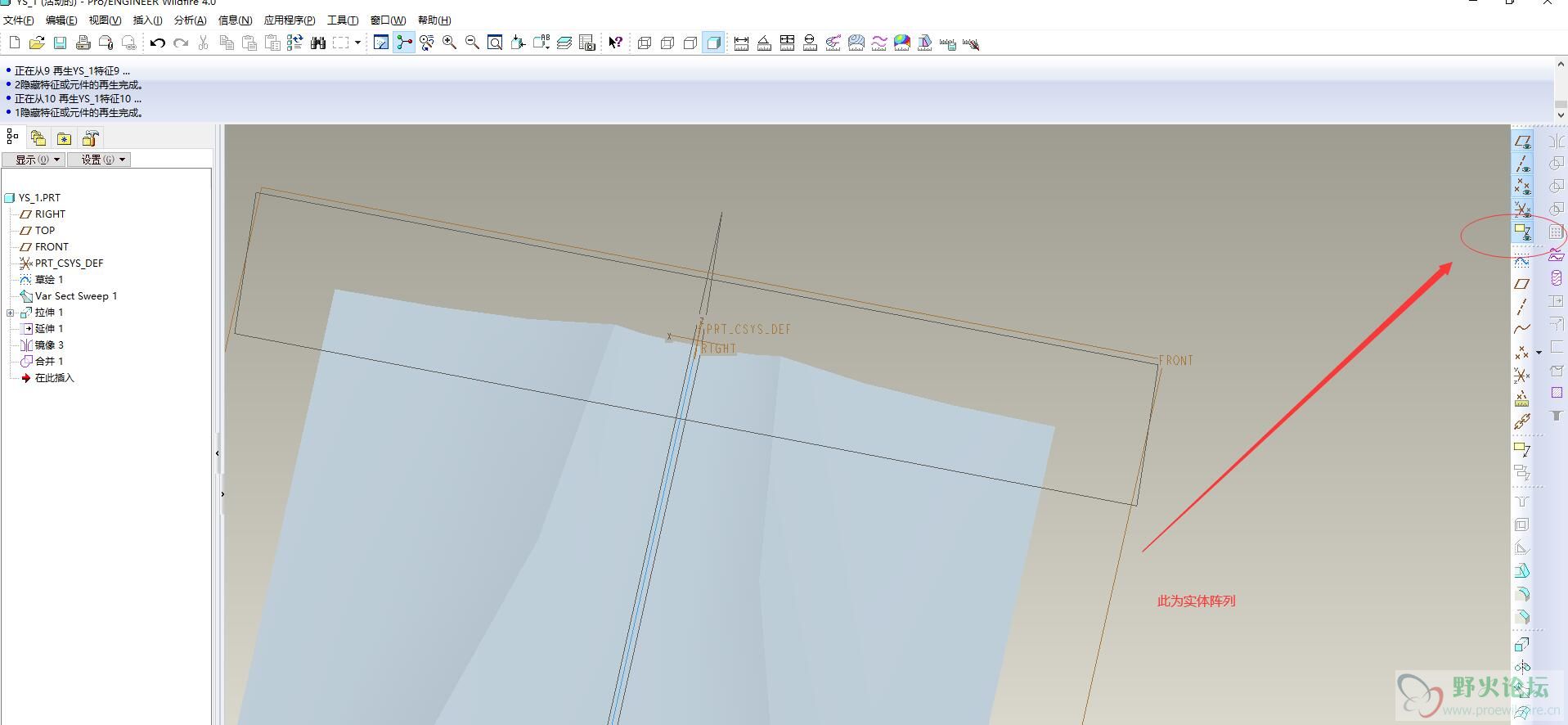Image resolution: width=1568 pixels, height=725 pixels.
Task: Open the 分析(A) menu
Action: click(x=191, y=20)
